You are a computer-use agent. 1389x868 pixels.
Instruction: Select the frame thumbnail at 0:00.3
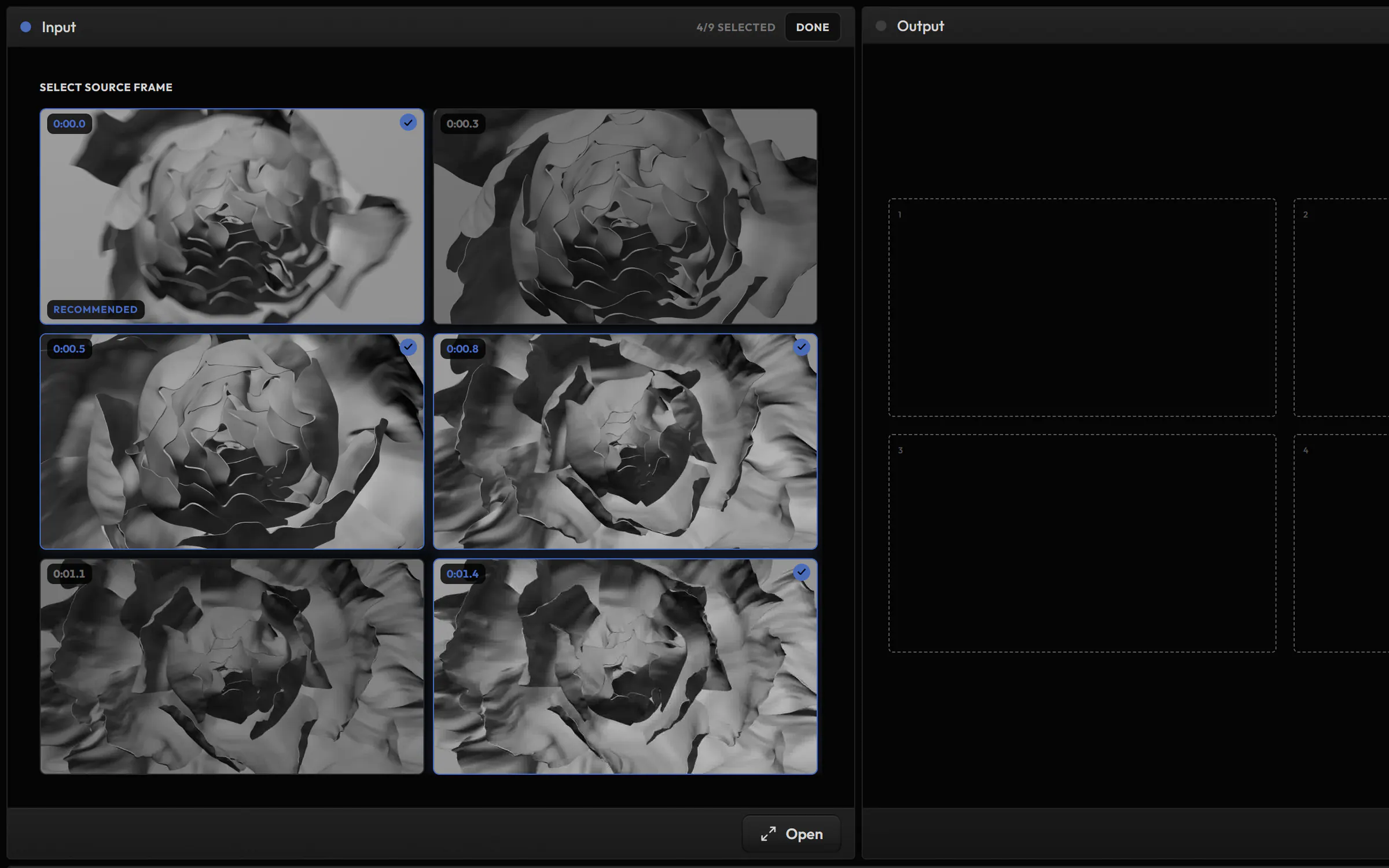coord(625,216)
